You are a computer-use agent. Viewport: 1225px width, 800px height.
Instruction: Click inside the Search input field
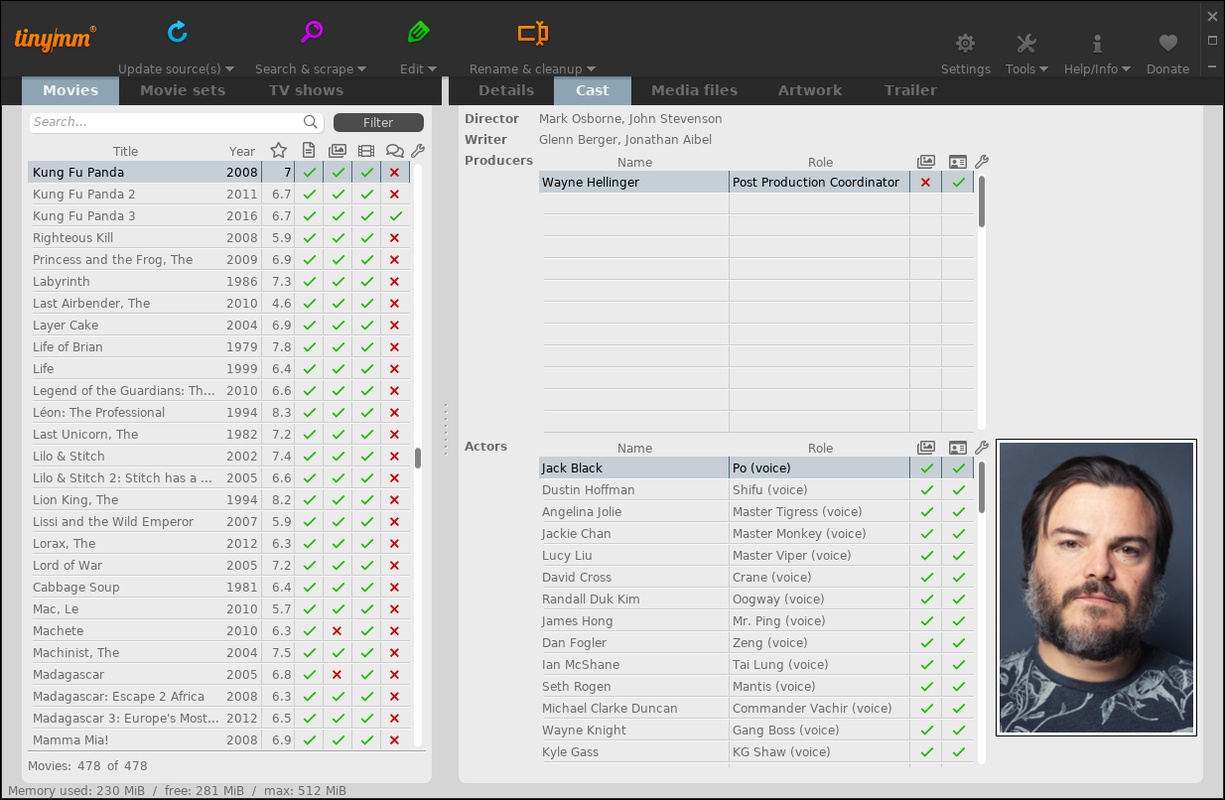click(x=165, y=122)
